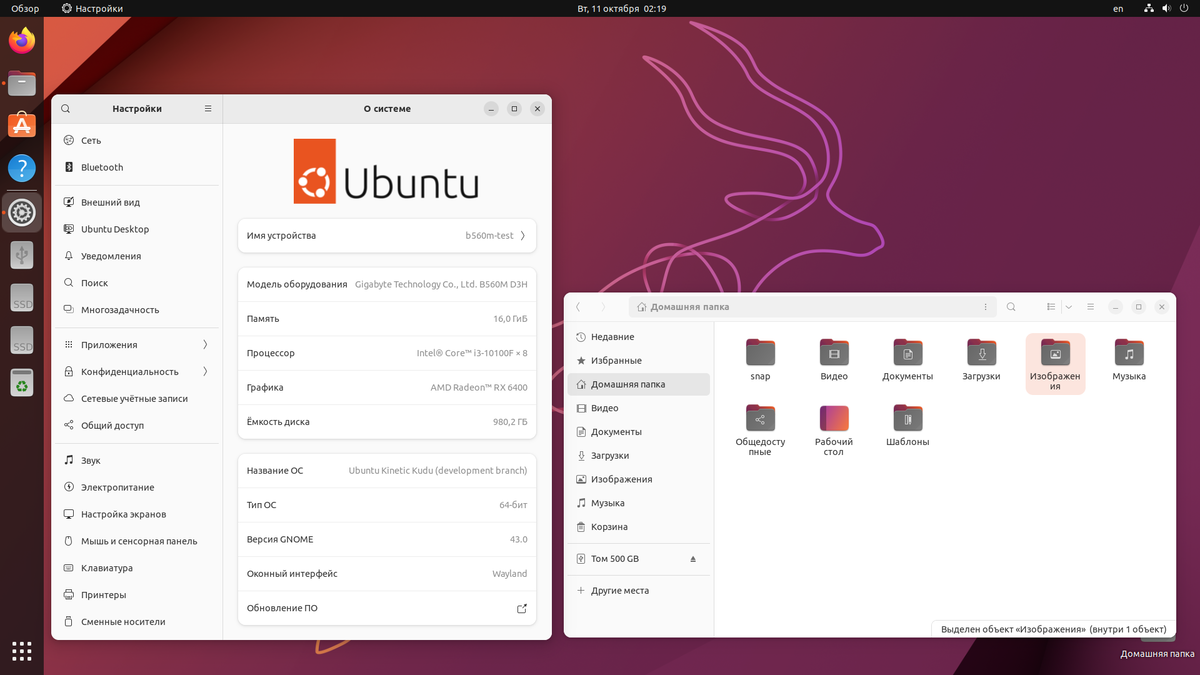This screenshot has width=1200, height=675.
Task: Open the Видео folder icon in grid
Action: tap(834, 361)
